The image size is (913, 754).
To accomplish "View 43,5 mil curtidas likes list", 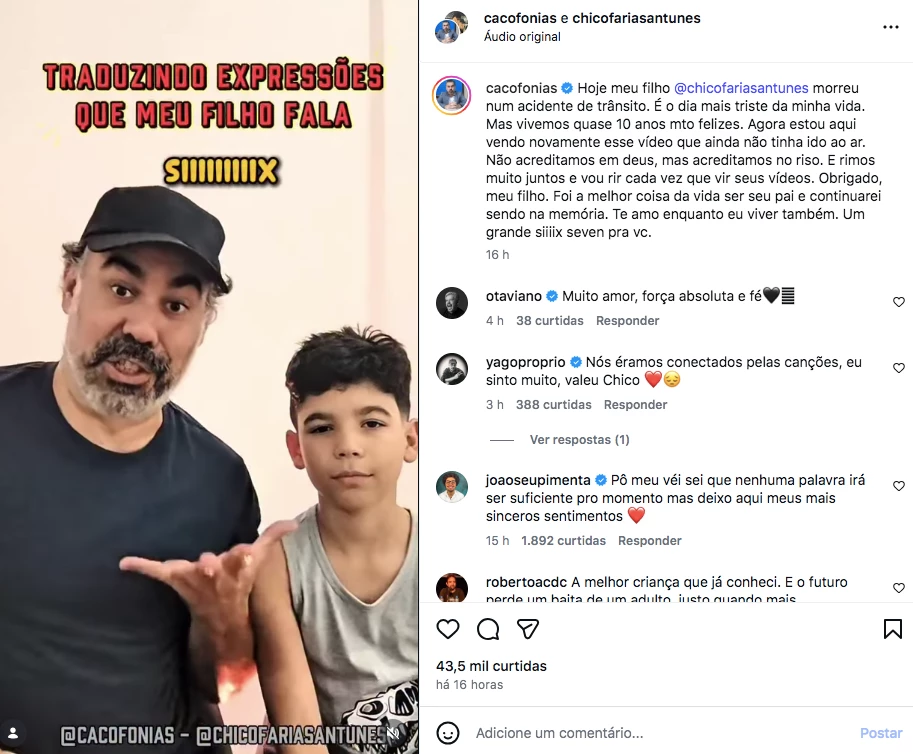I will click(491, 666).
